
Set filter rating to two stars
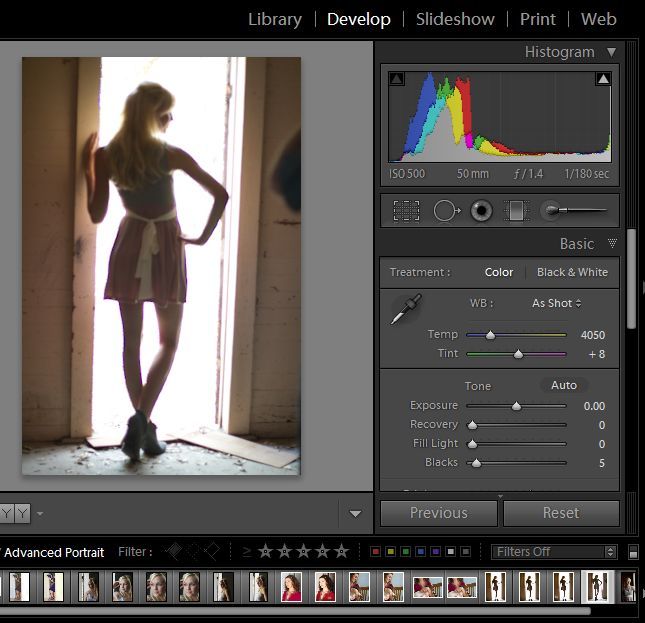[285, 551]
